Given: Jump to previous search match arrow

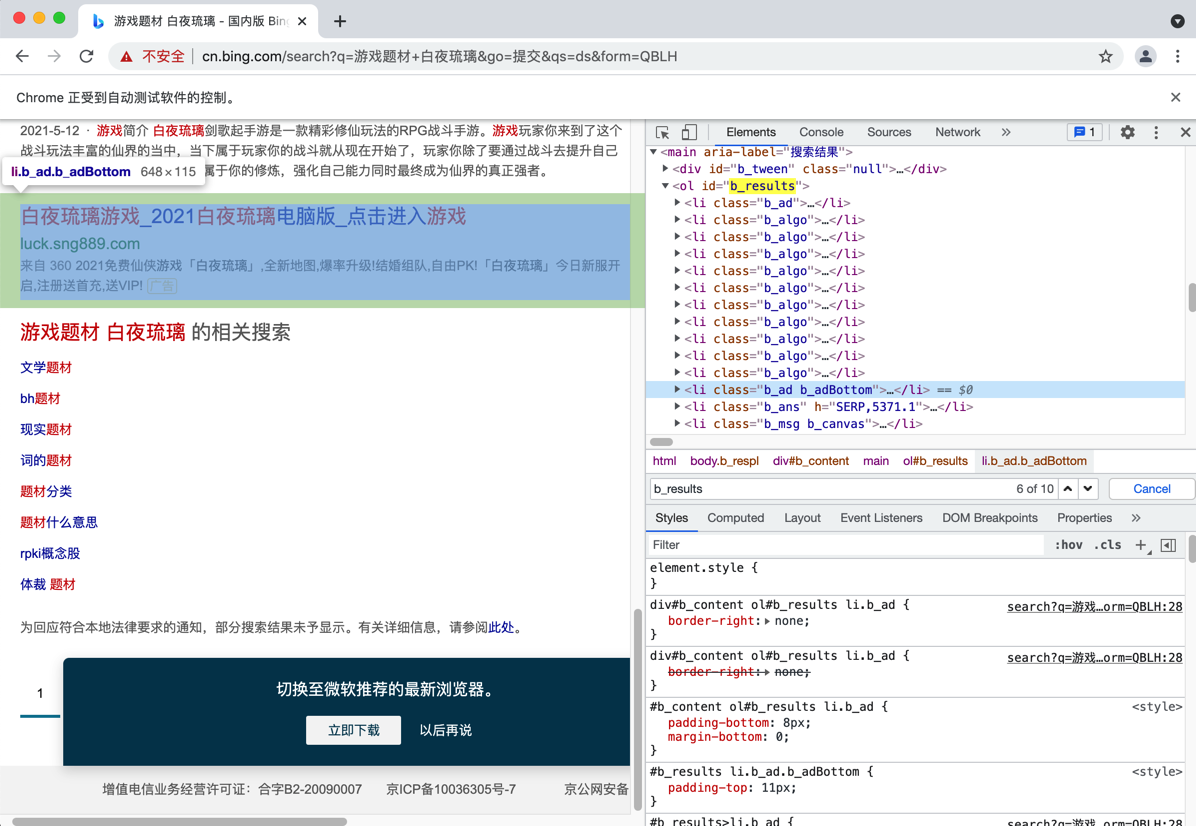Looking at the screenshot, I should [1068, 489].
